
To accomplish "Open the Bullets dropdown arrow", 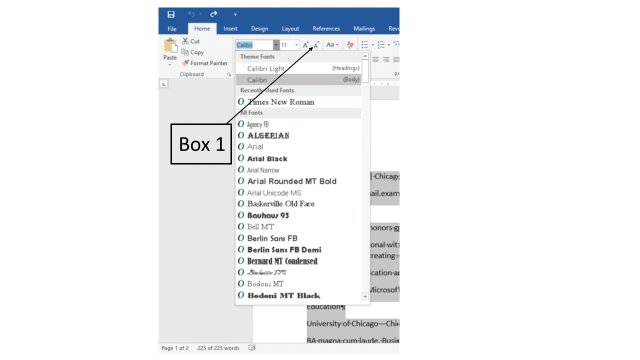I will point(373,45).
